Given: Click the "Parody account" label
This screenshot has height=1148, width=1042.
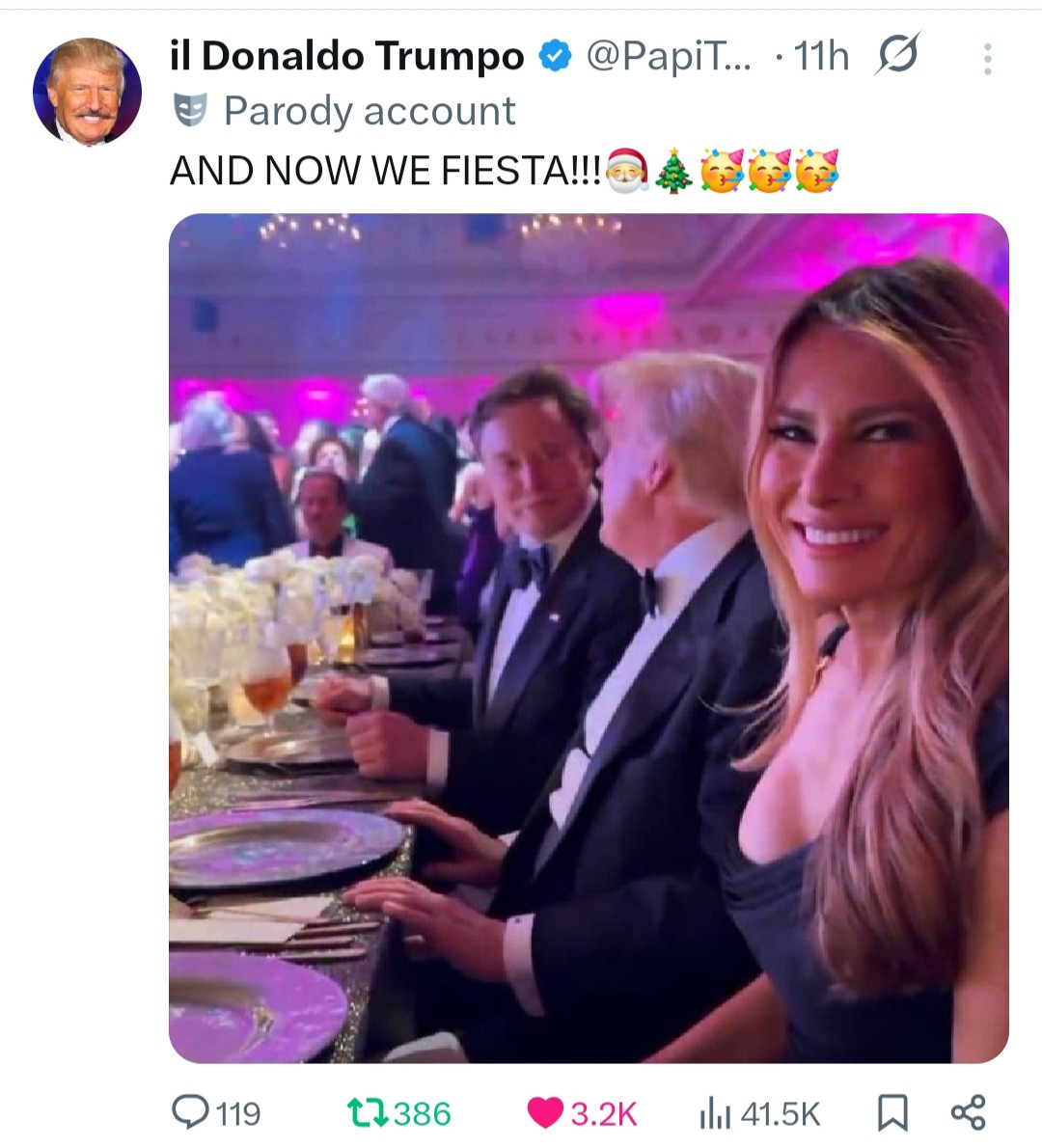Looking at the screenshot, I should (x=370, y=111).
